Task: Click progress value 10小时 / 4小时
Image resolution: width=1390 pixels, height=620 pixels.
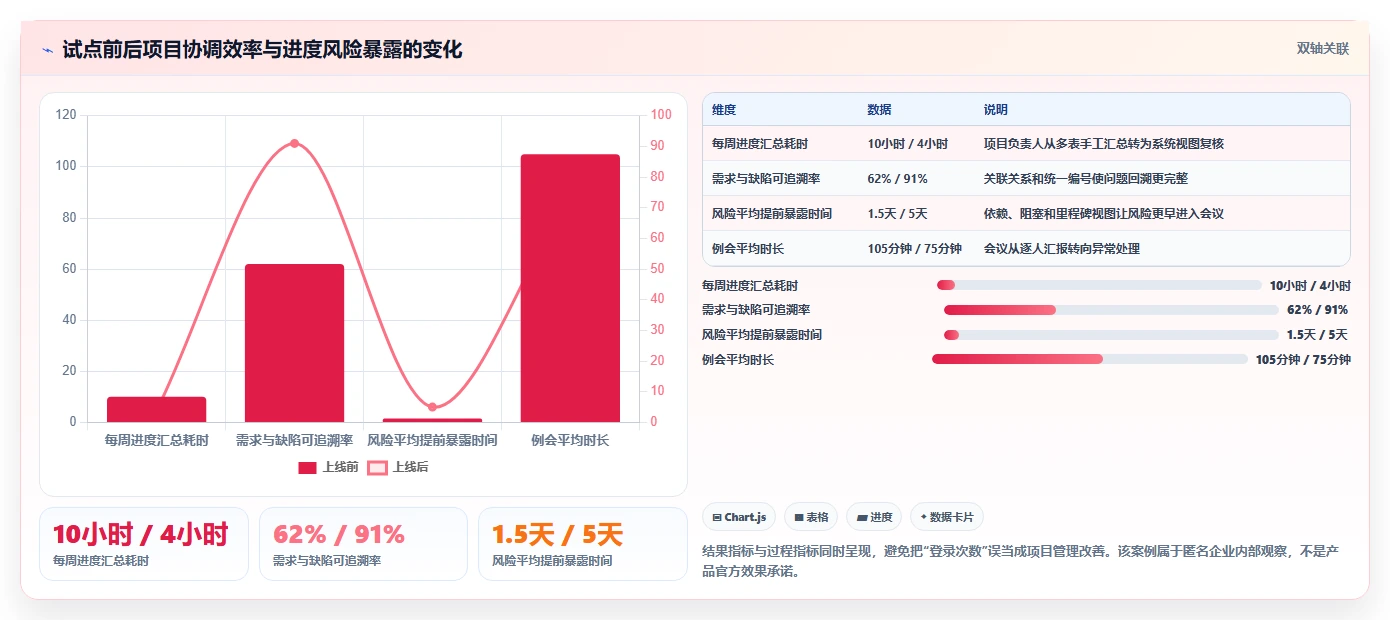Action: point(1310,285)
